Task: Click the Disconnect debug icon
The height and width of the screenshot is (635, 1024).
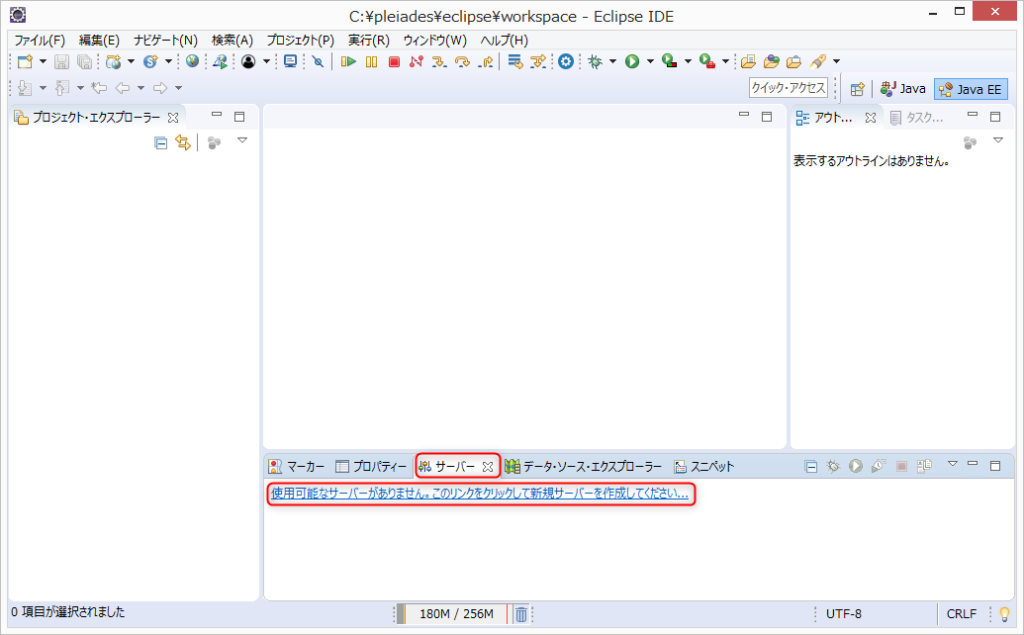Action: pyautogui.click(x=416, y=61)
